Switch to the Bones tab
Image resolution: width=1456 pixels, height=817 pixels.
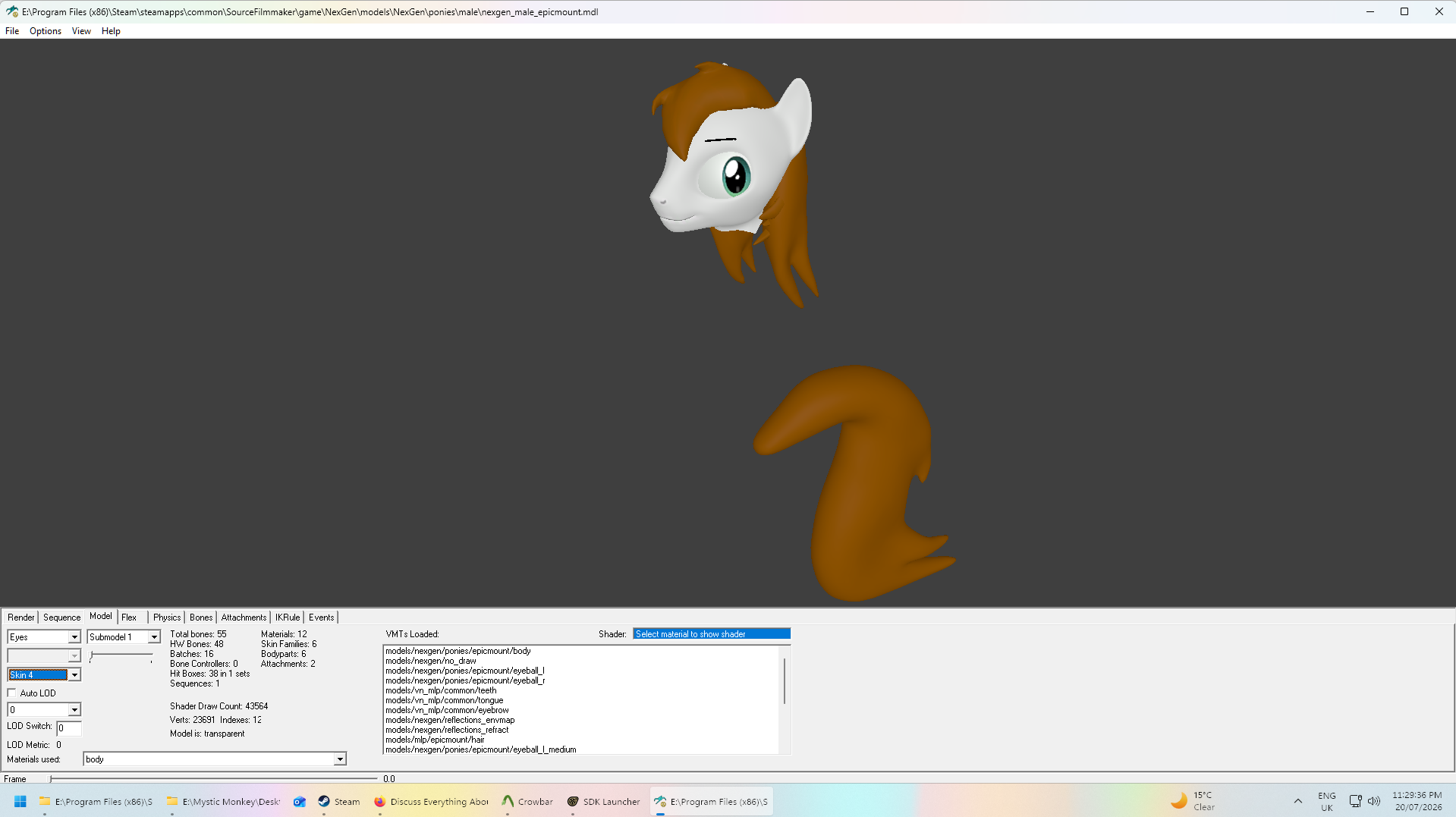(201, 617)
